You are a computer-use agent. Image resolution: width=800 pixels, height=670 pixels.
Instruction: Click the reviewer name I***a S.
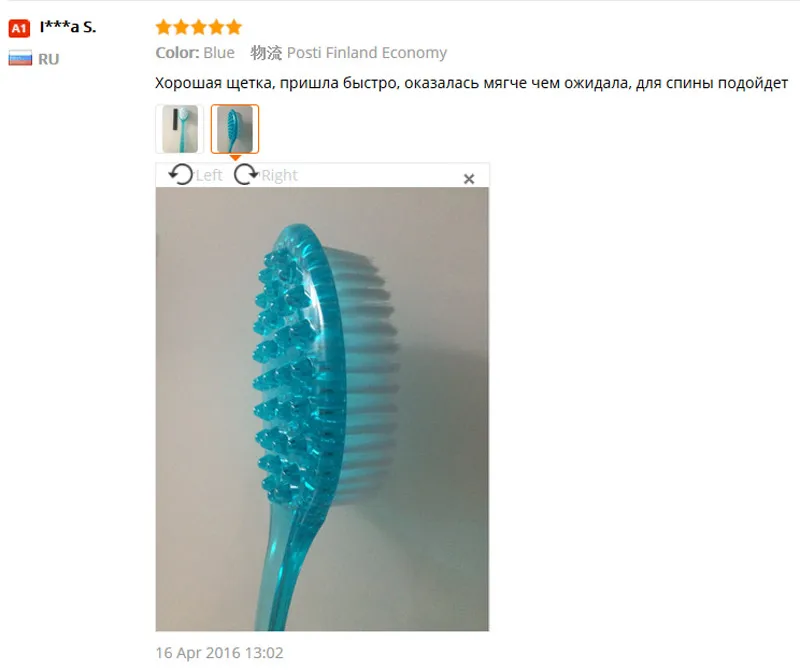(68, 27)
